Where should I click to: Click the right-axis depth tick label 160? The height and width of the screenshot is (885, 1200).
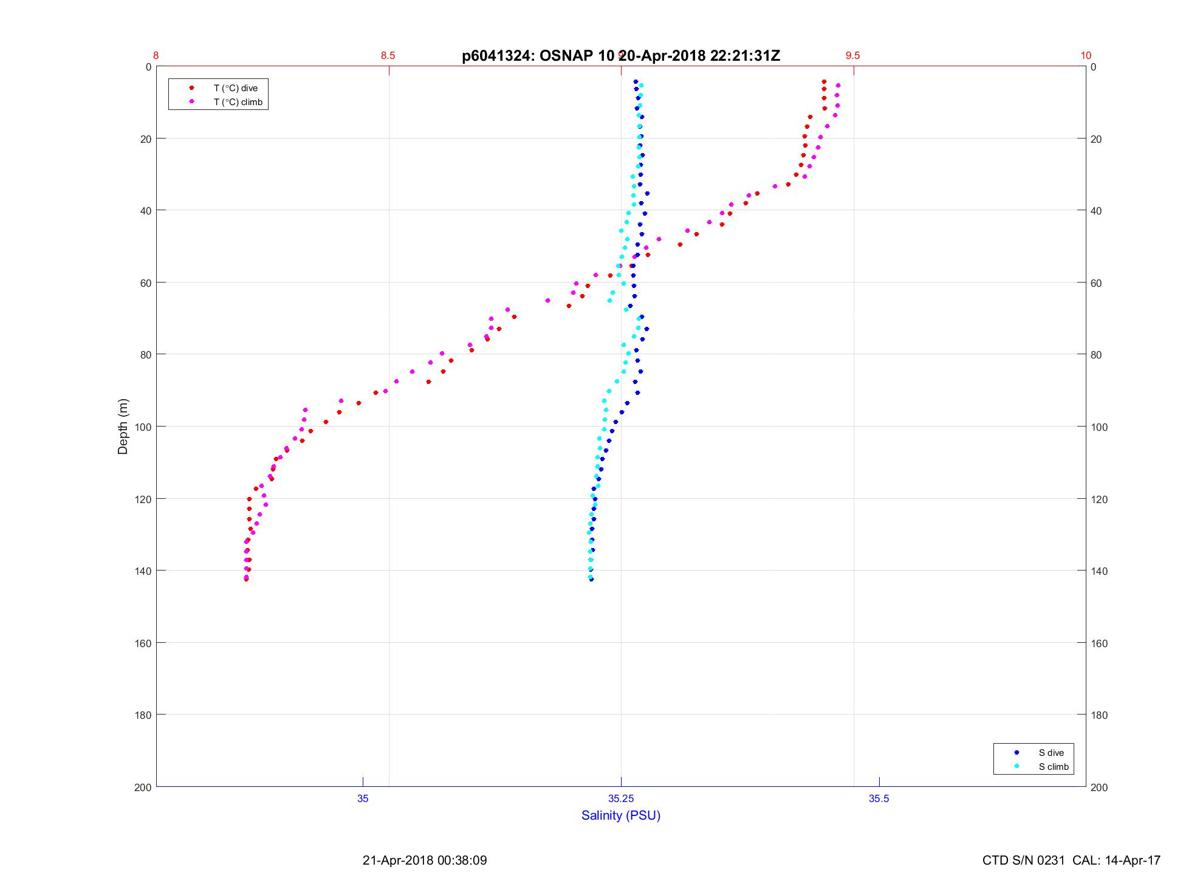click(1100, 643)
